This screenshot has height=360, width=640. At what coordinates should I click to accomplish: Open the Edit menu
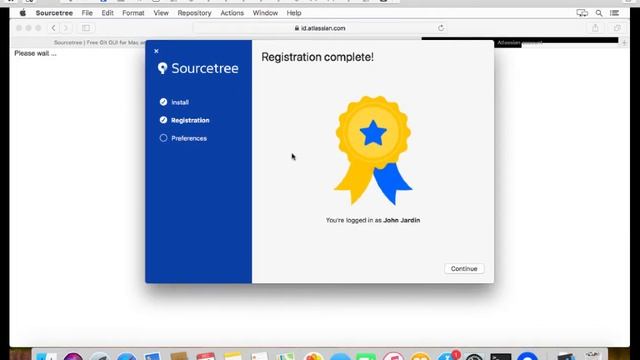[107, 13]
